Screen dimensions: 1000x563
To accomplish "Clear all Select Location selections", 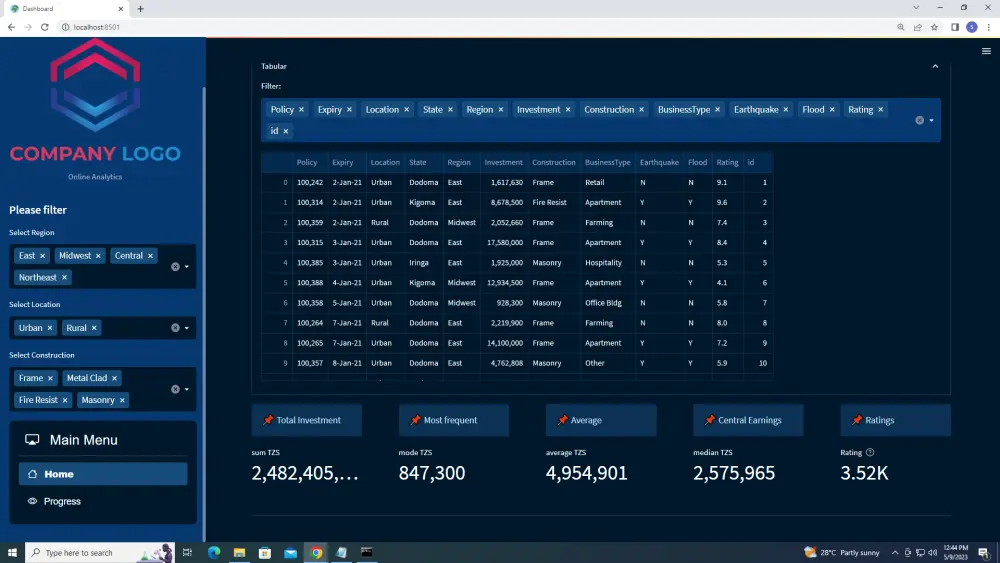I will [x=175, y=328].
